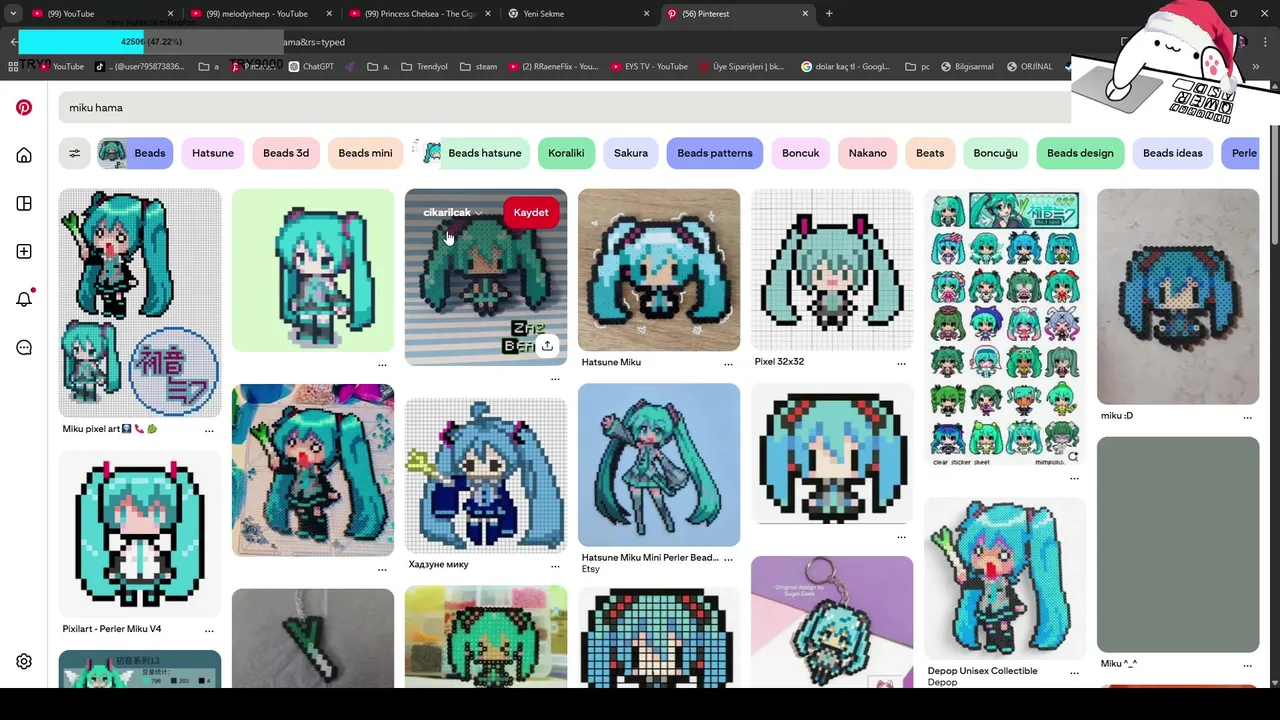1280x720 pixels.
Task: Open more options for Miku ^_^ pin
Action: [x=1247, y=665]
